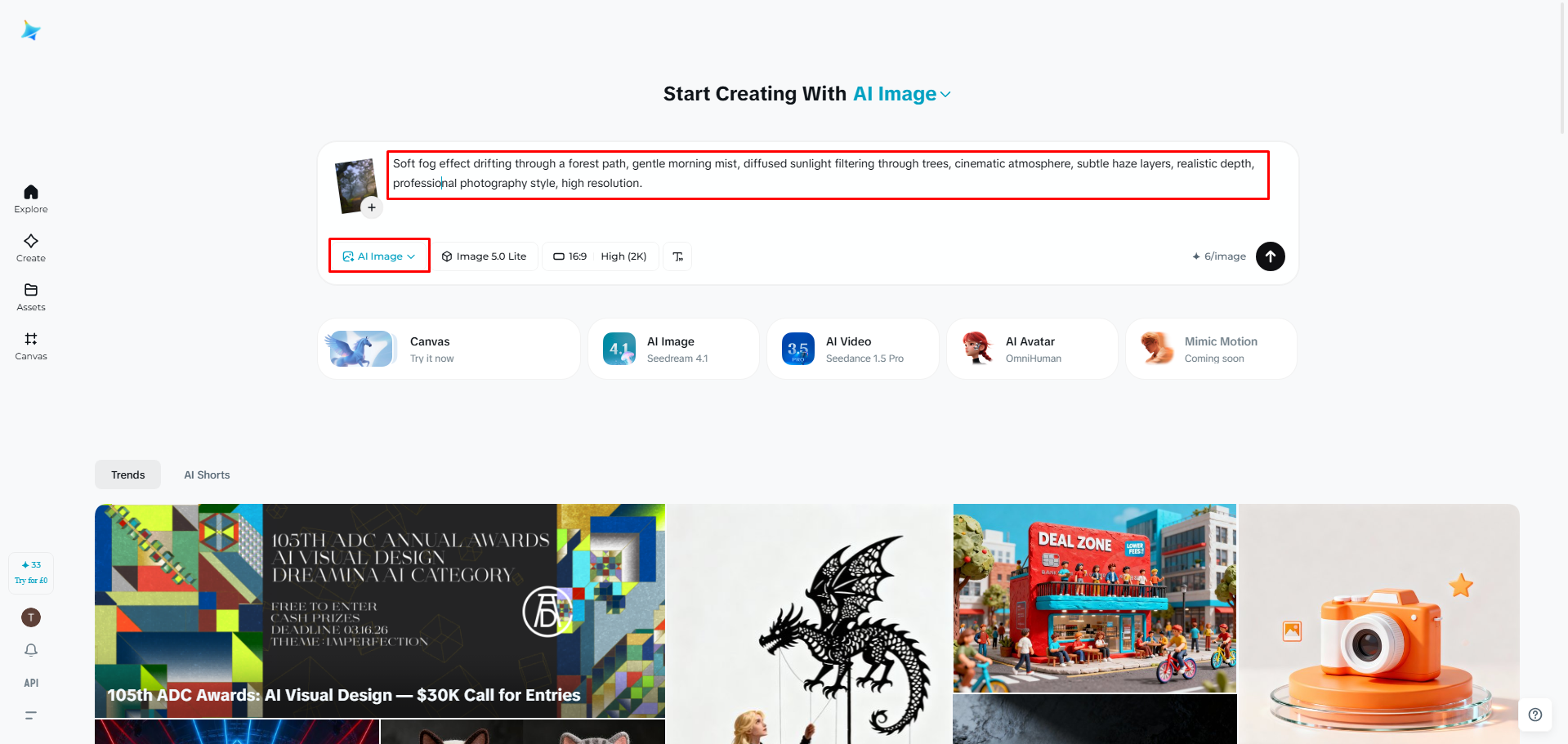Open the Canvas Try it now card
Screen dimensions: 1568x744
[449, 349]
